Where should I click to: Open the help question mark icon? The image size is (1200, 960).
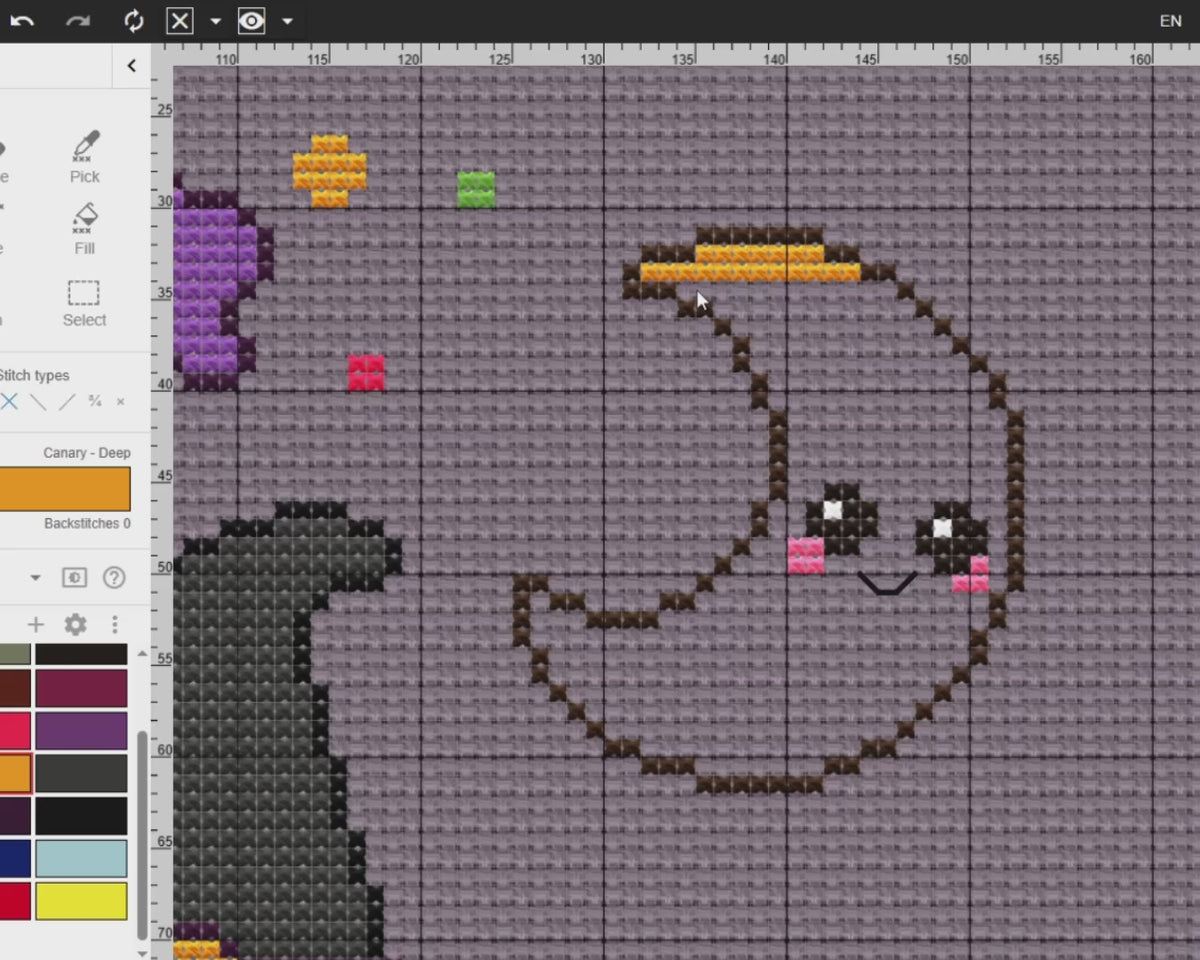click(114, 578)
